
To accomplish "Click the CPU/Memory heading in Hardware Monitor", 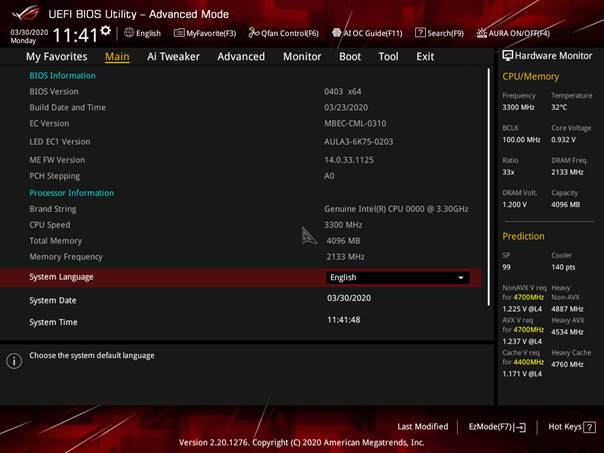I will 531,77.
